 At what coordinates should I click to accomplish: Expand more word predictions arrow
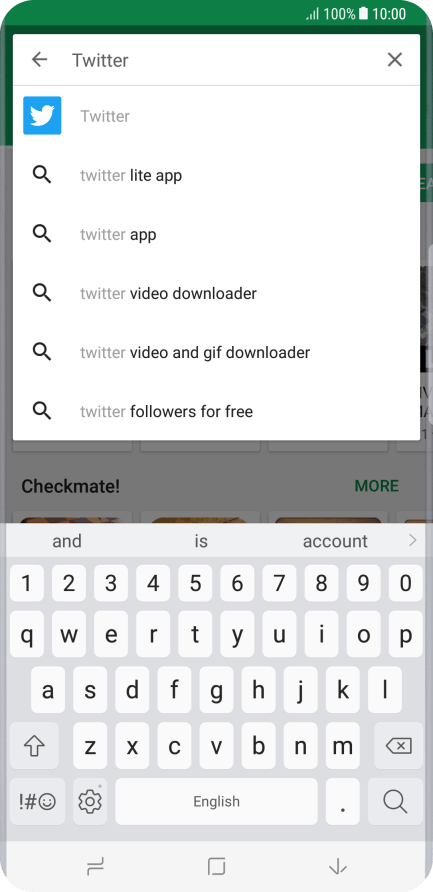(413, 540)
